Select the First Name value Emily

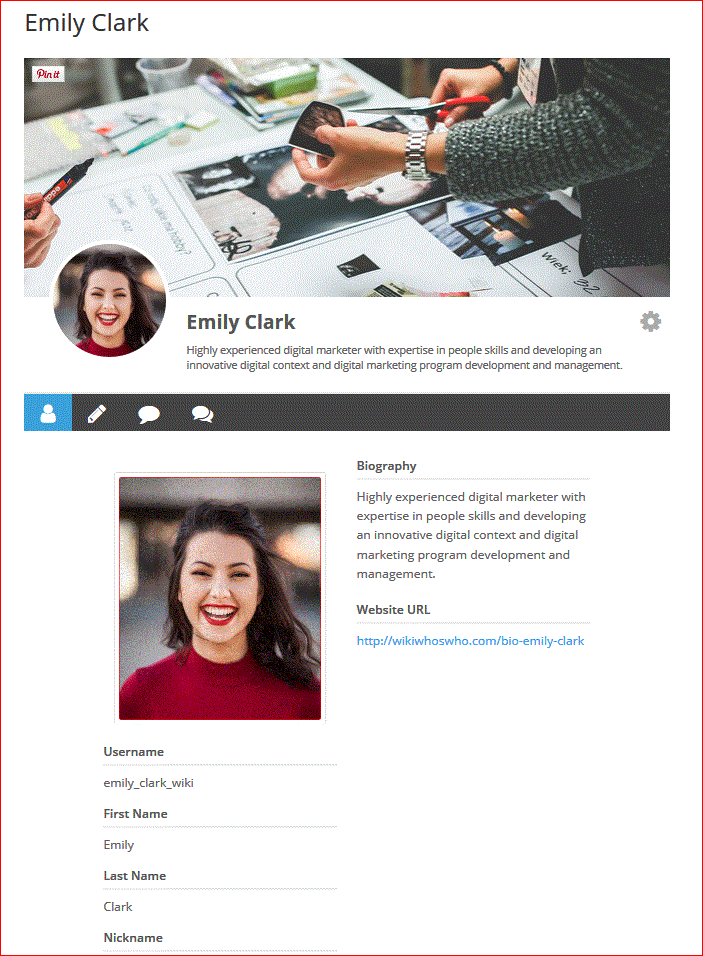pyautogui.click(x=119, y=845)
